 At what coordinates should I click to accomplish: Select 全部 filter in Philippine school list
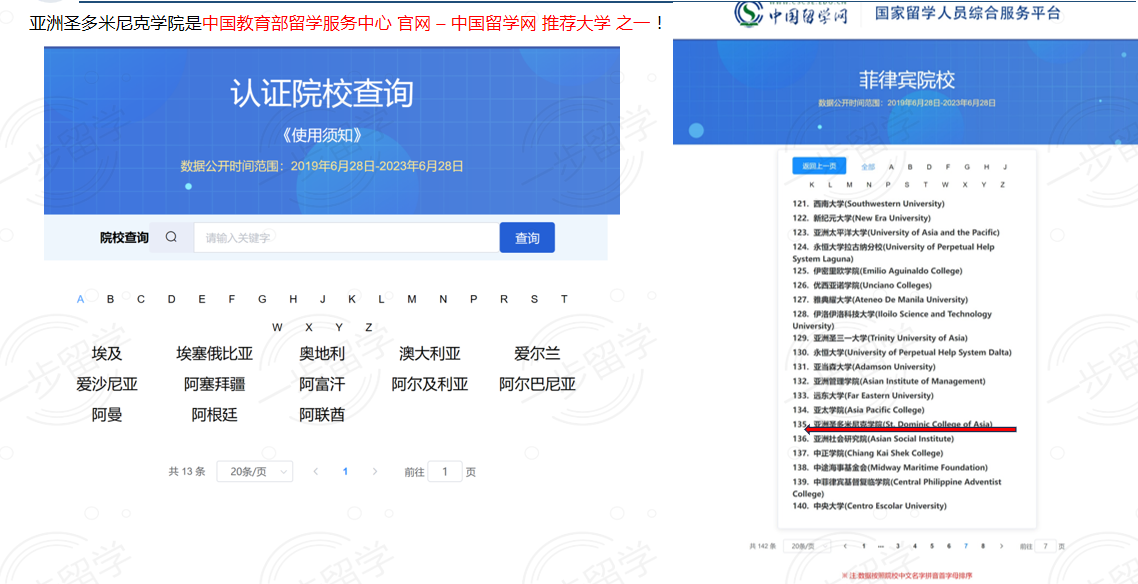tap(868, 167)
